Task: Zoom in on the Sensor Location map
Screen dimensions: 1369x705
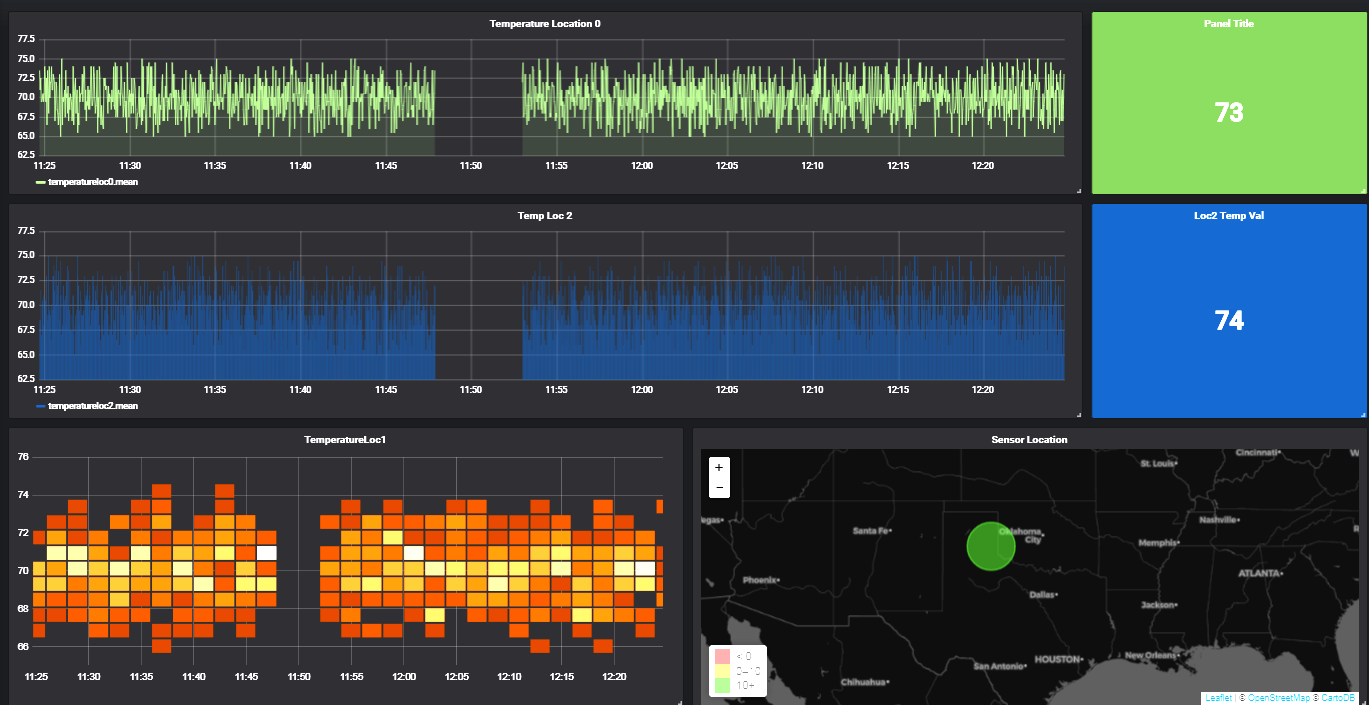Action: (x=719, y=467)
